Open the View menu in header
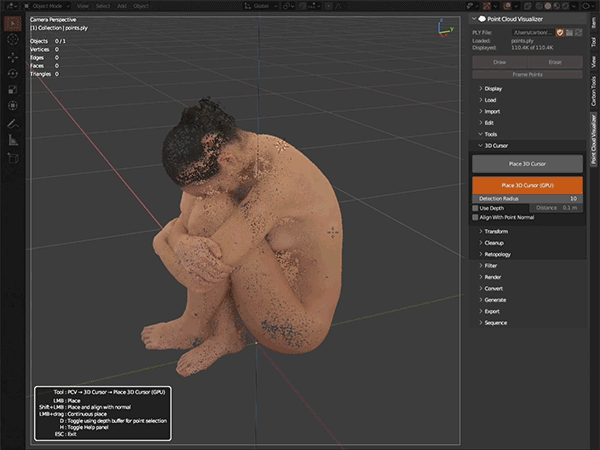Viewport: 600px width, 450px height. [x=82, y=6]
